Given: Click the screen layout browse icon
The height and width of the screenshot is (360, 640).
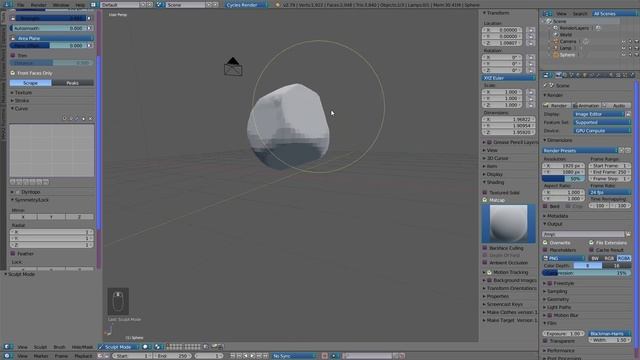Looking at the screenshot, I should pos(93,5).
